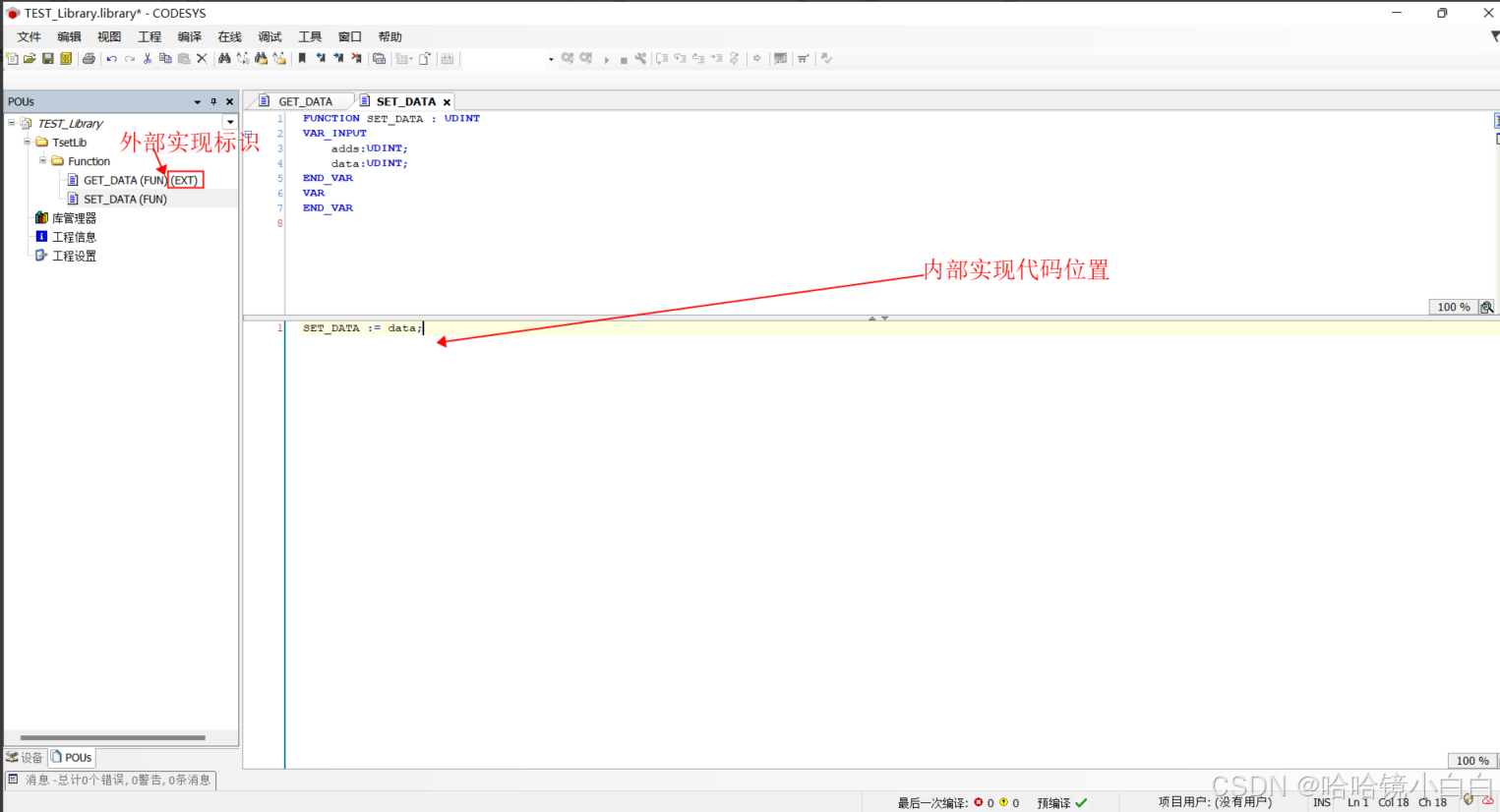
Task: Open the search scope dropdown in toolbar
Action: pyautogui.click(x=550, y=59)
